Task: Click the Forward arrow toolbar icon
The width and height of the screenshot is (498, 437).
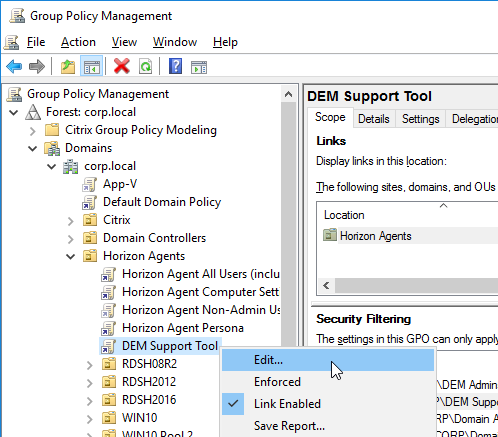Action: 37,67
